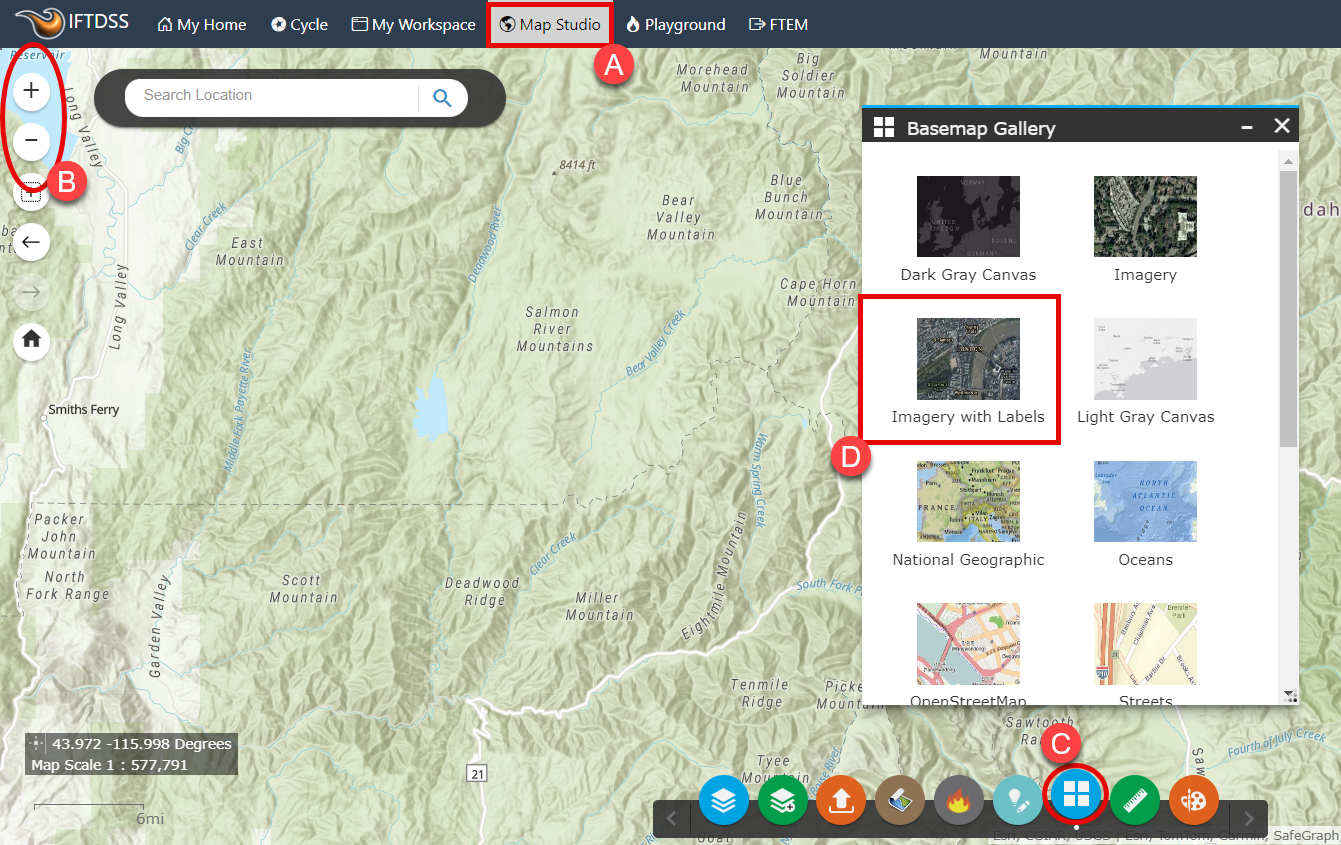Click the sketch lightbulb annotation tool

coord(1018,800)
